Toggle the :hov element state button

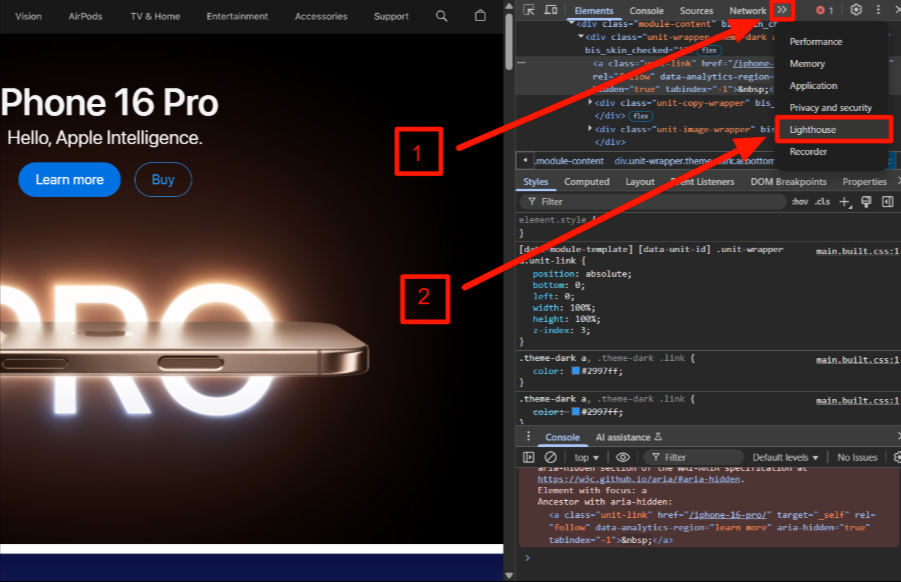[800, 202]
